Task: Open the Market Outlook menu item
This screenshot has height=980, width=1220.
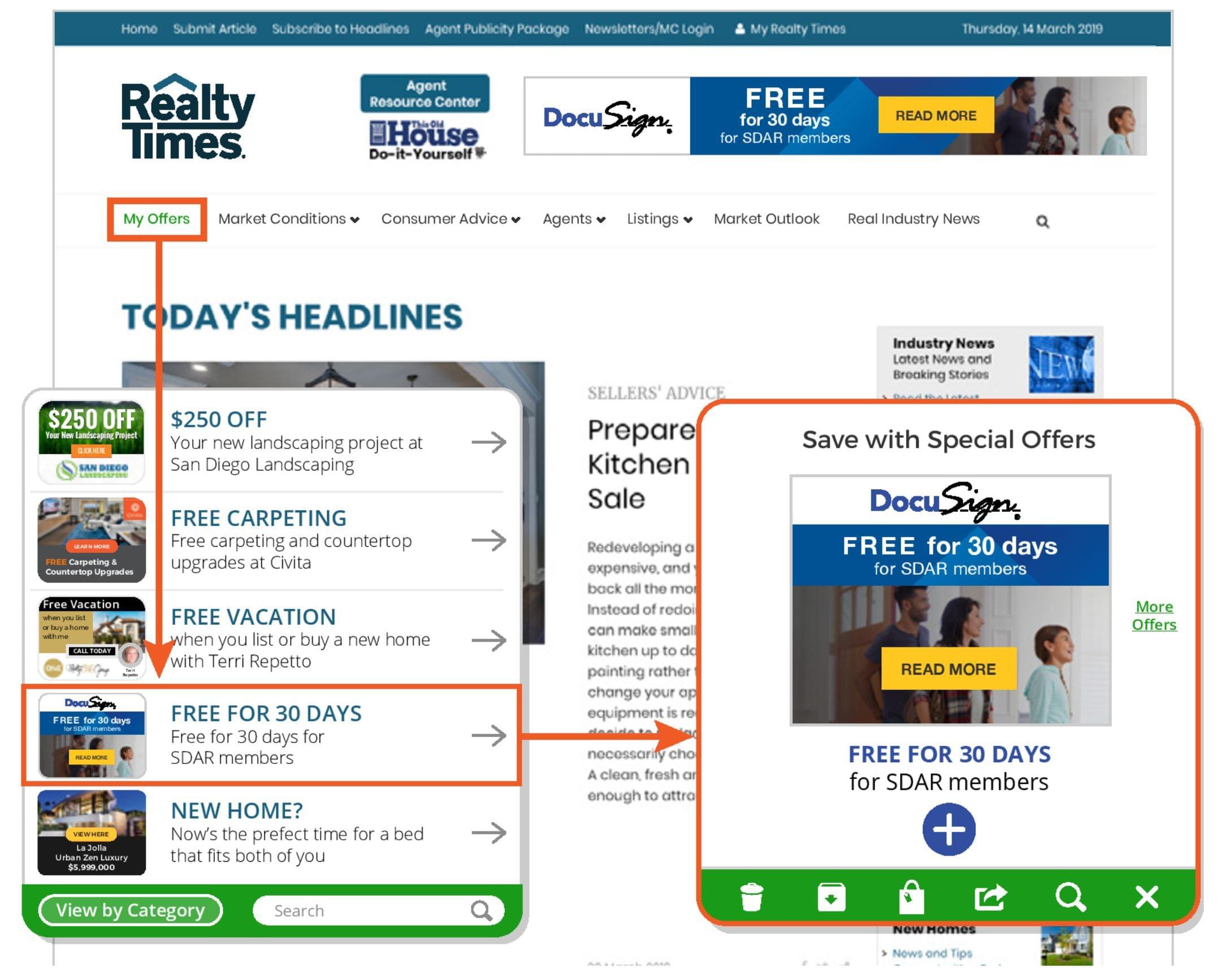Action: point(766,219)
